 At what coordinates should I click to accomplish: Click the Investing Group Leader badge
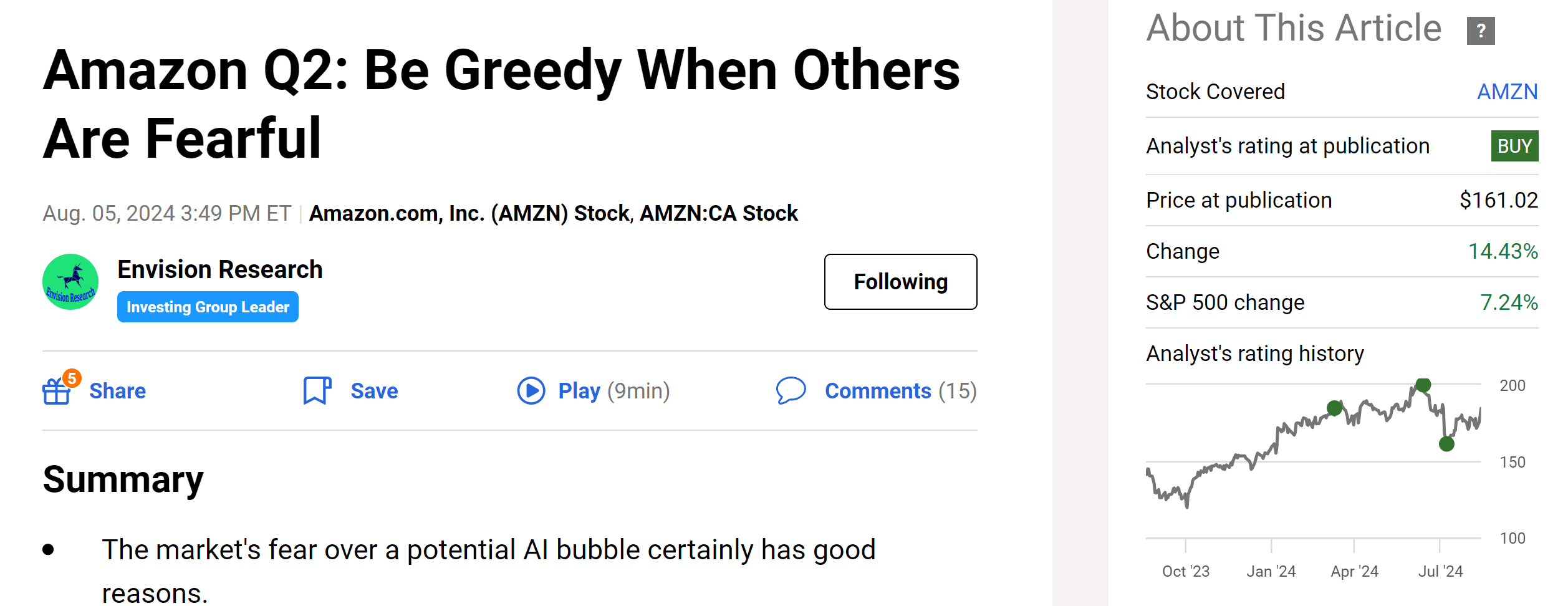click(x=208, y=307)
